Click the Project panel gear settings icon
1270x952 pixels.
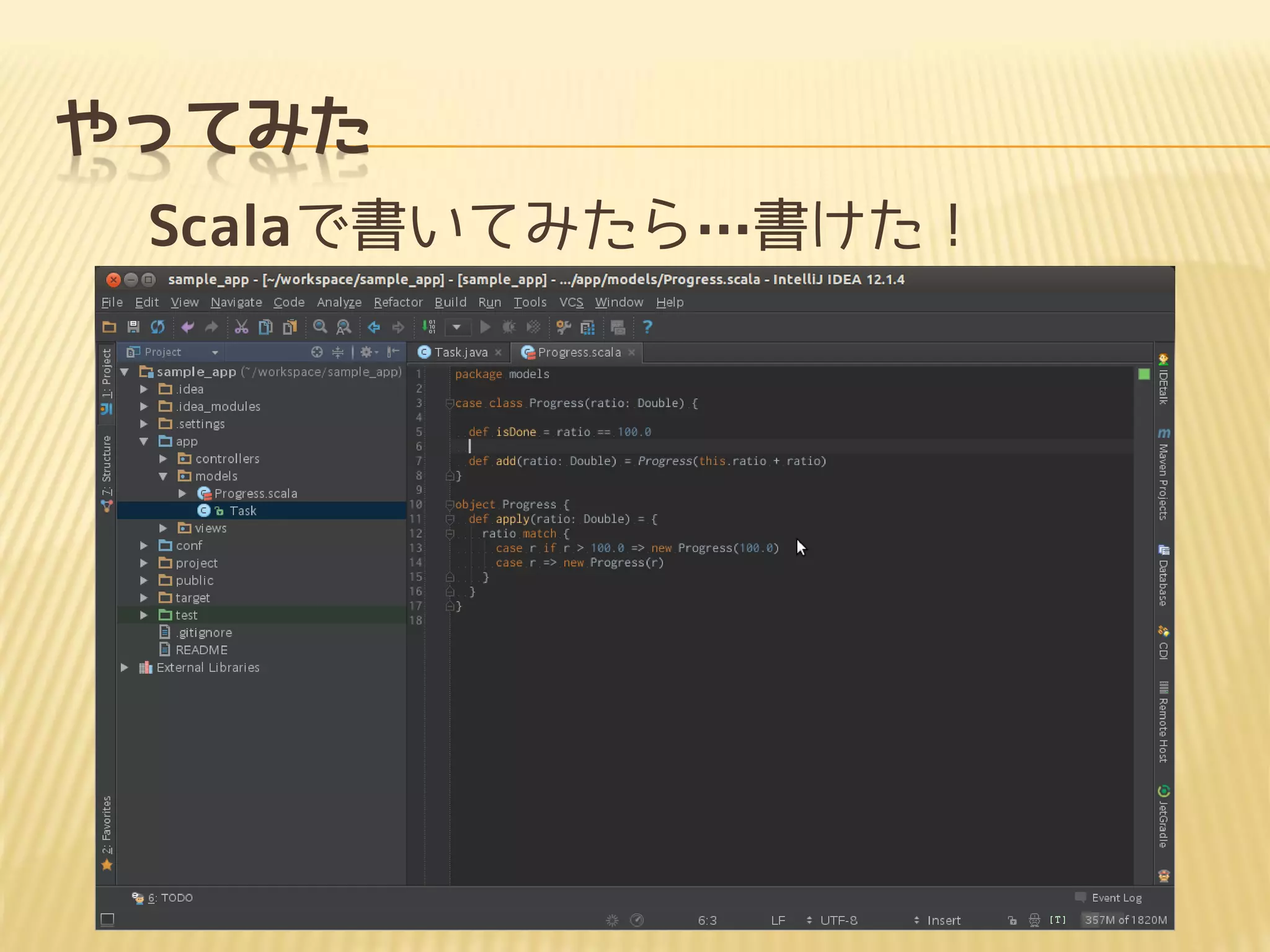click(368, 352)
